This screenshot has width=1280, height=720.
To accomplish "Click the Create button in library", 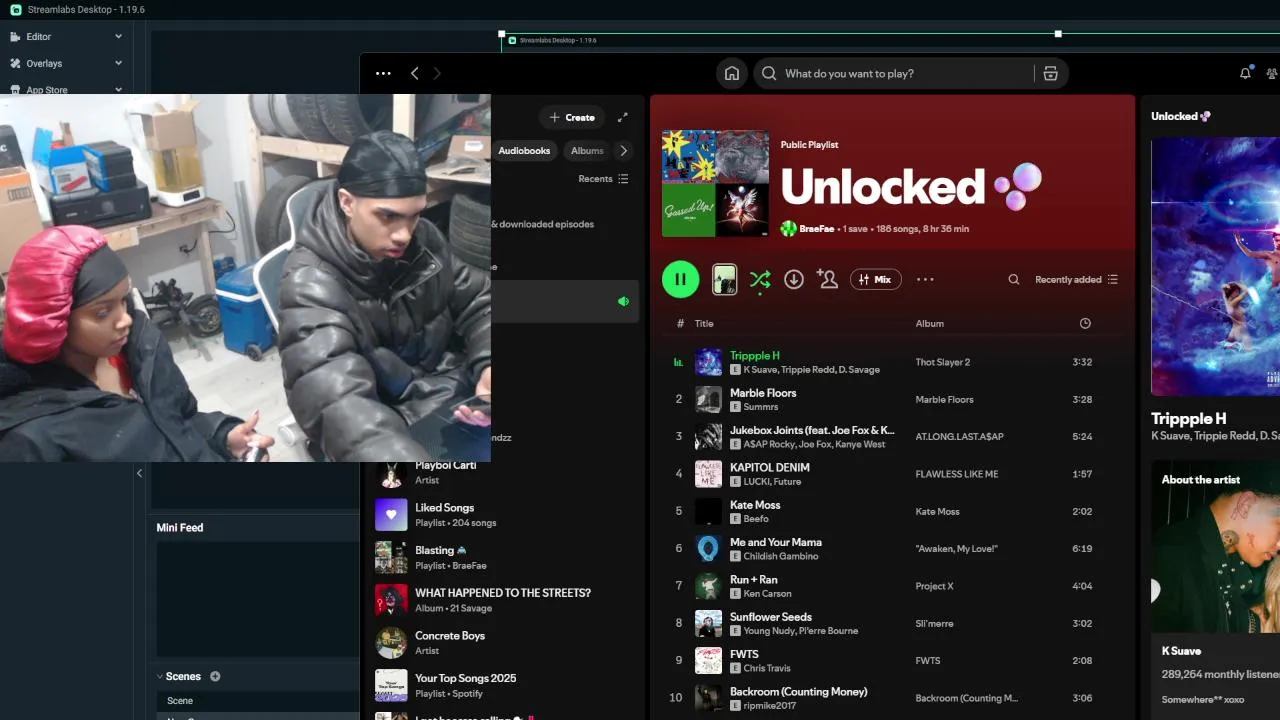I will click(x=572, y=117).
